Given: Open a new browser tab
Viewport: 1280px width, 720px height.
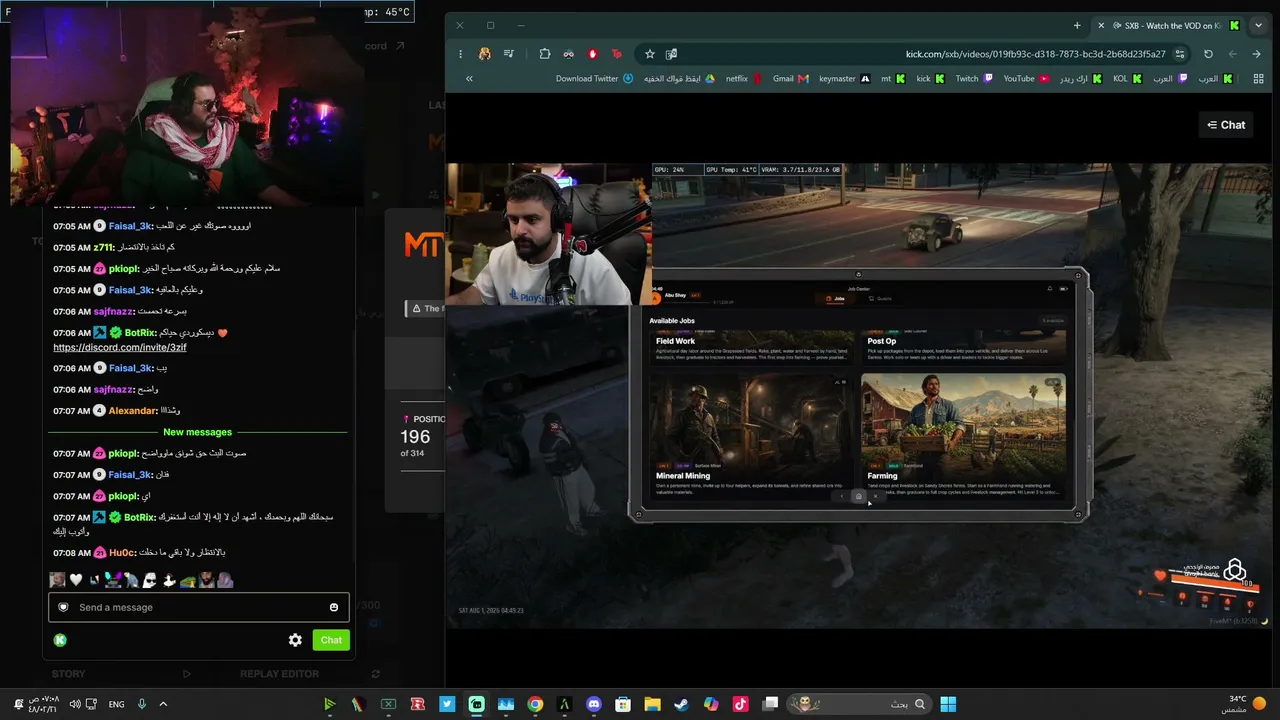Looking at the screenshot, I should (1077, 26).
